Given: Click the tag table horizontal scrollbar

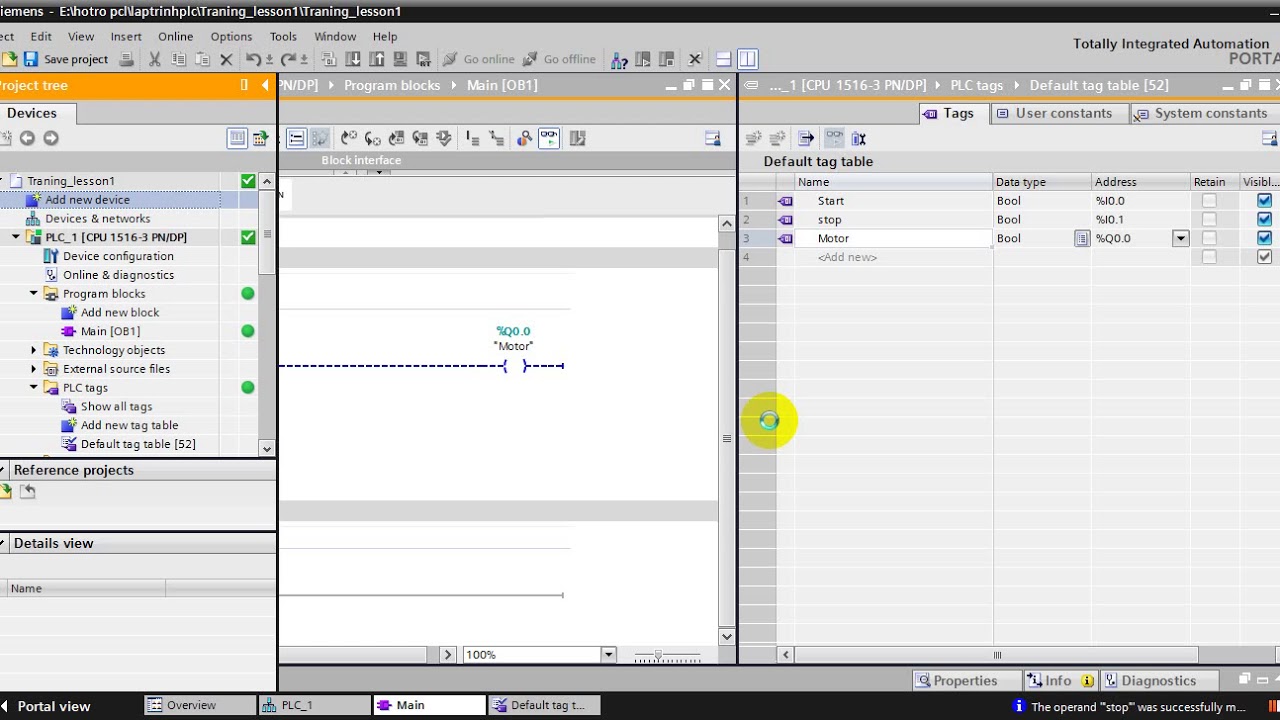Looking at the screenshot, I should (x=996, y=655).
